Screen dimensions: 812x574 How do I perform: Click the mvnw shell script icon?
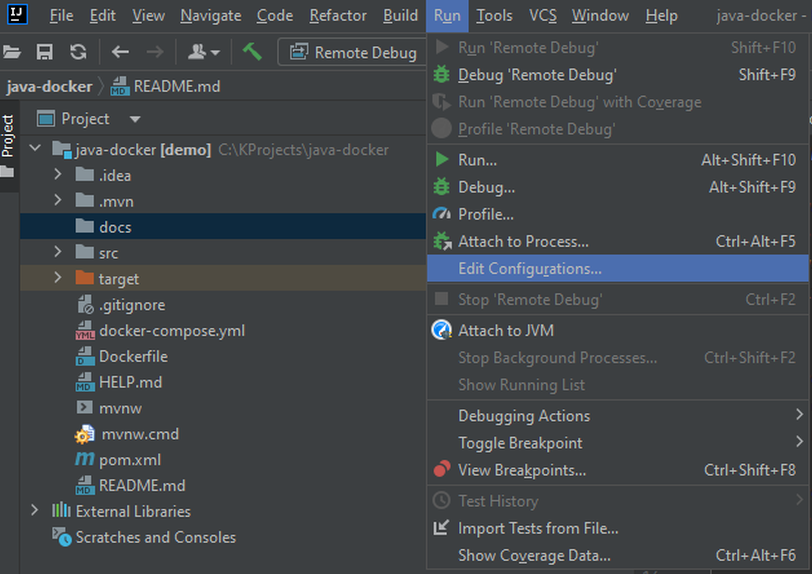[84, 408]
